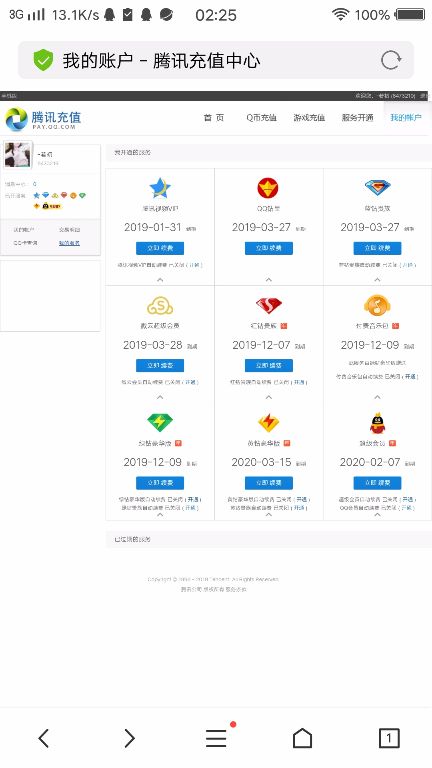Click 开通 link under 2019-12-07 red diamond
Image resolution: width=432 pixels, height=768 pixels.
[299, 382]
